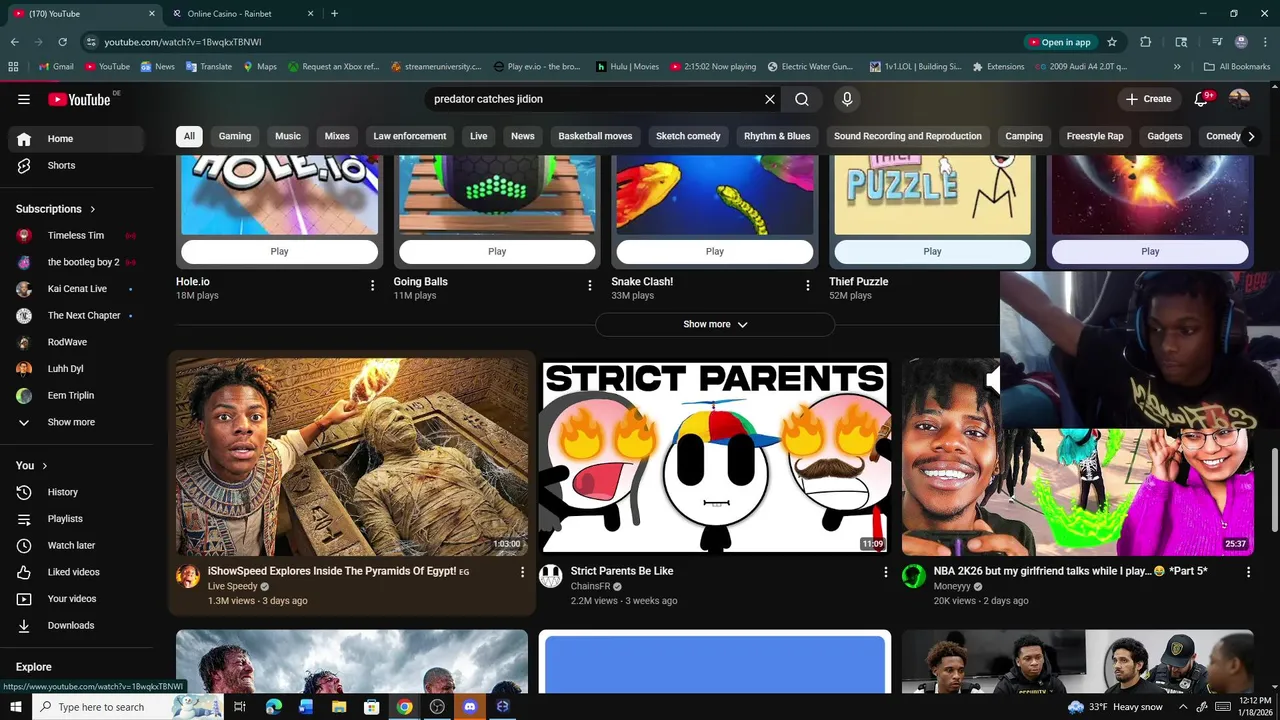Expand Show more subscriptions
The width and height of the screenshot is (1280, 720).
click(71, 422)
